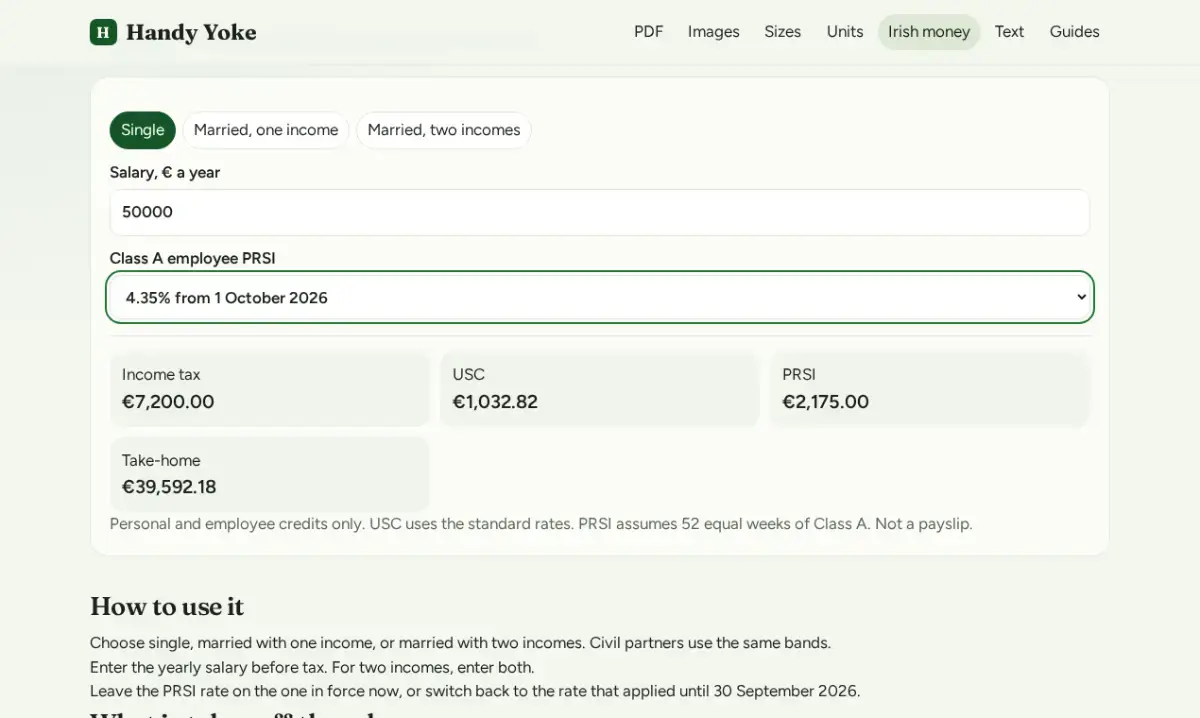Select the Irish money nav item
The width and height of the screenshot is (1200, 718).
point(929,32)
